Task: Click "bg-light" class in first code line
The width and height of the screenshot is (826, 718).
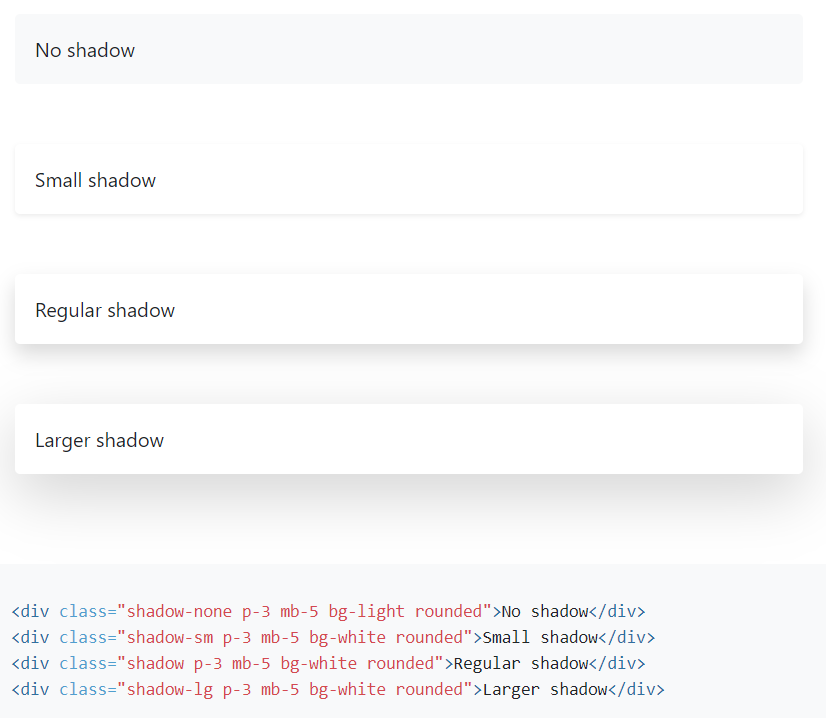Action: tap(366, 611)
